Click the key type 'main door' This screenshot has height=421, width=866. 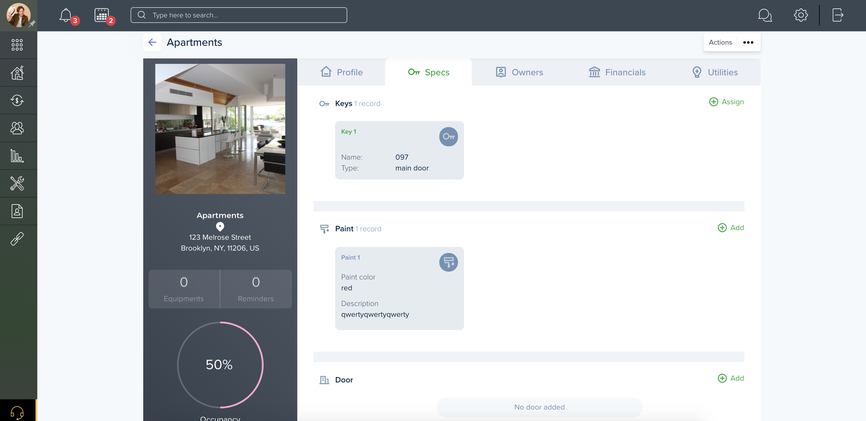click(412, 168)
